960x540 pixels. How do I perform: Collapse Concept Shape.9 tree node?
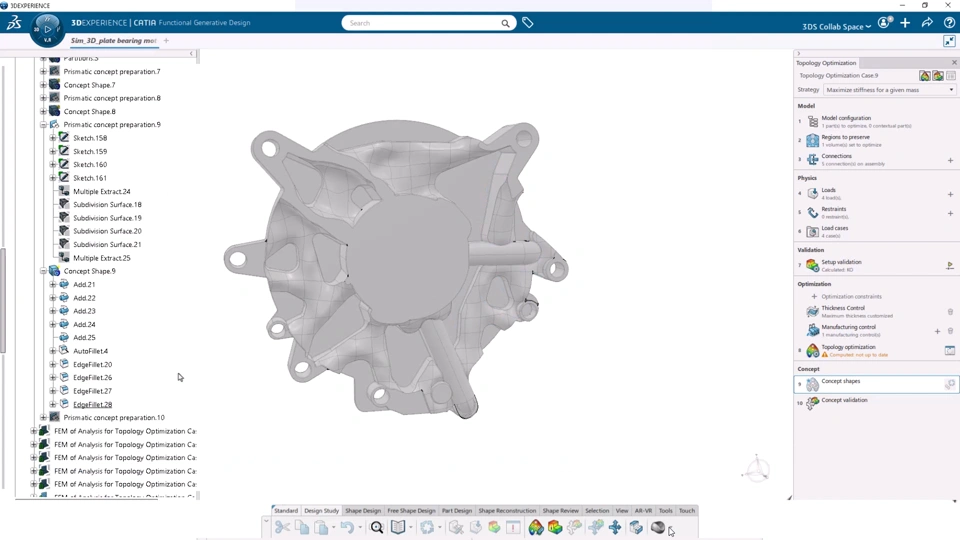pos(43,271)
